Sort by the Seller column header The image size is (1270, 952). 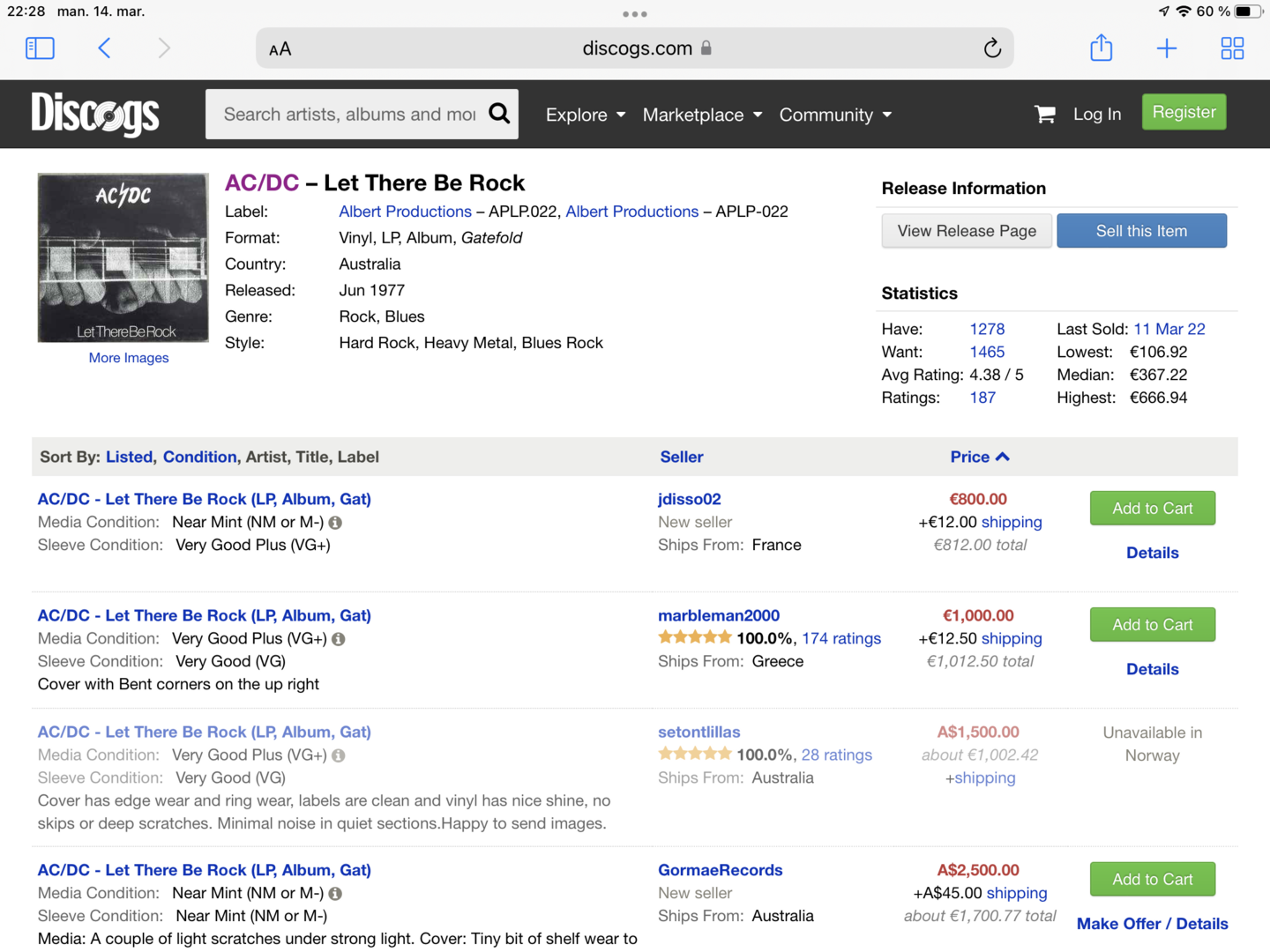(682, 457)
